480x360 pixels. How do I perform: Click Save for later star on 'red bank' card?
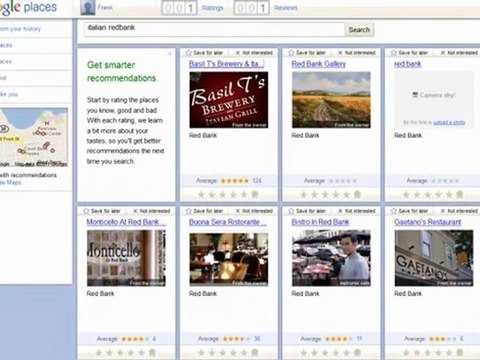tap(394, 53)
